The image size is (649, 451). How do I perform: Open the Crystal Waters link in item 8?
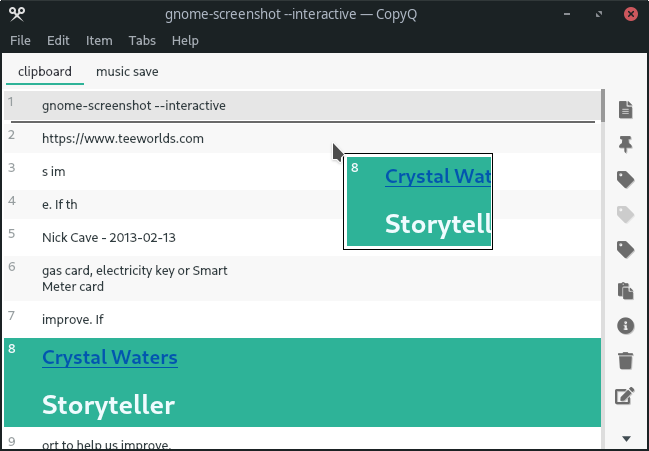click(x=110, y=357)
